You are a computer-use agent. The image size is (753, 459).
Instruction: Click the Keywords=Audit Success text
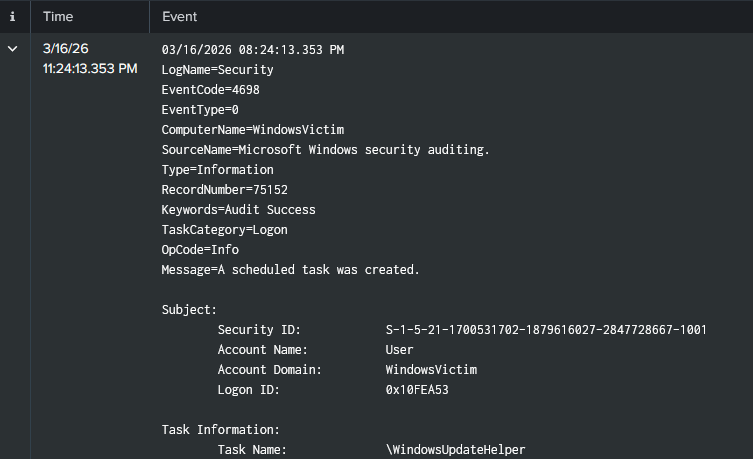pos(238,210)
